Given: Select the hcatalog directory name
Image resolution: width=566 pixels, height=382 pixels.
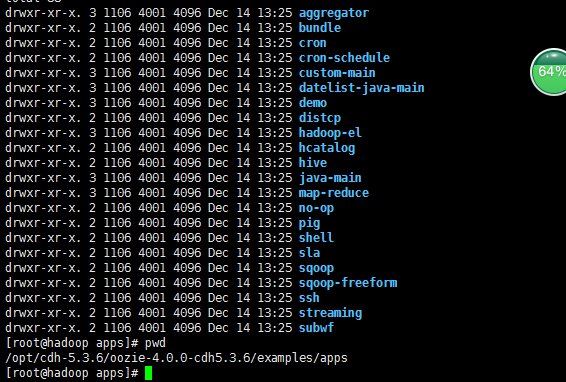Looking at the screenshot, I should click(327, 148).
